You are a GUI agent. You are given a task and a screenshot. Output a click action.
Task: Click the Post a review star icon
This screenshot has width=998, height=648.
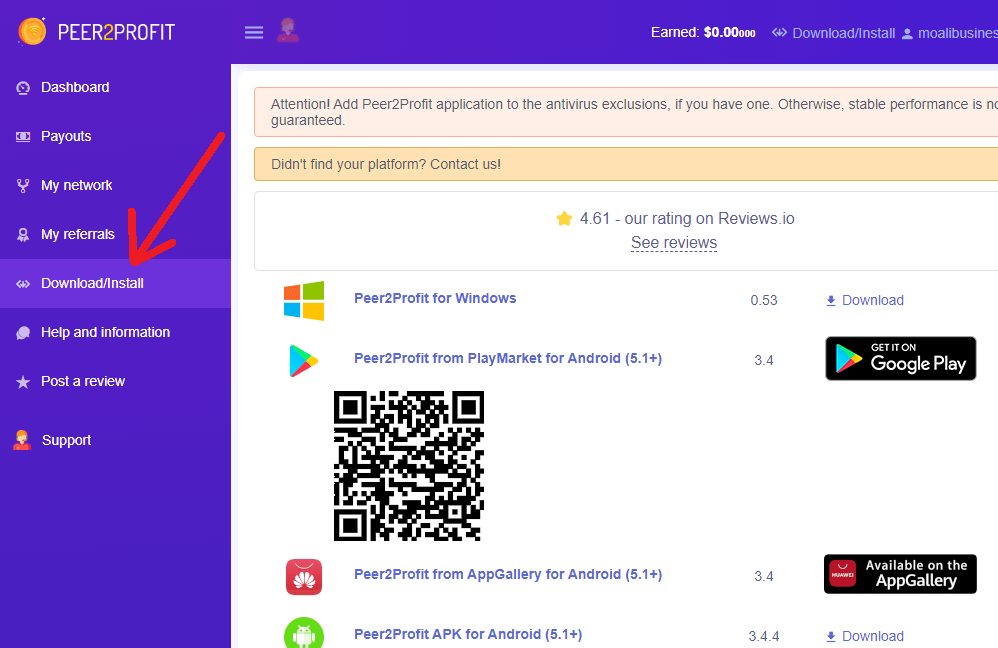[x=23, y=382]
